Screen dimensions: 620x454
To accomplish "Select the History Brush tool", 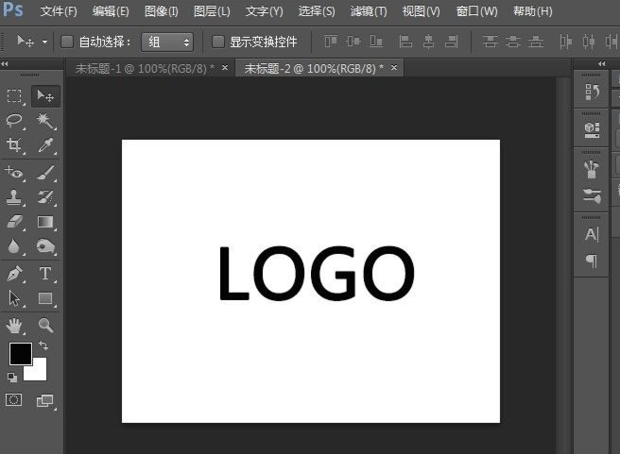I will (45, 197).
